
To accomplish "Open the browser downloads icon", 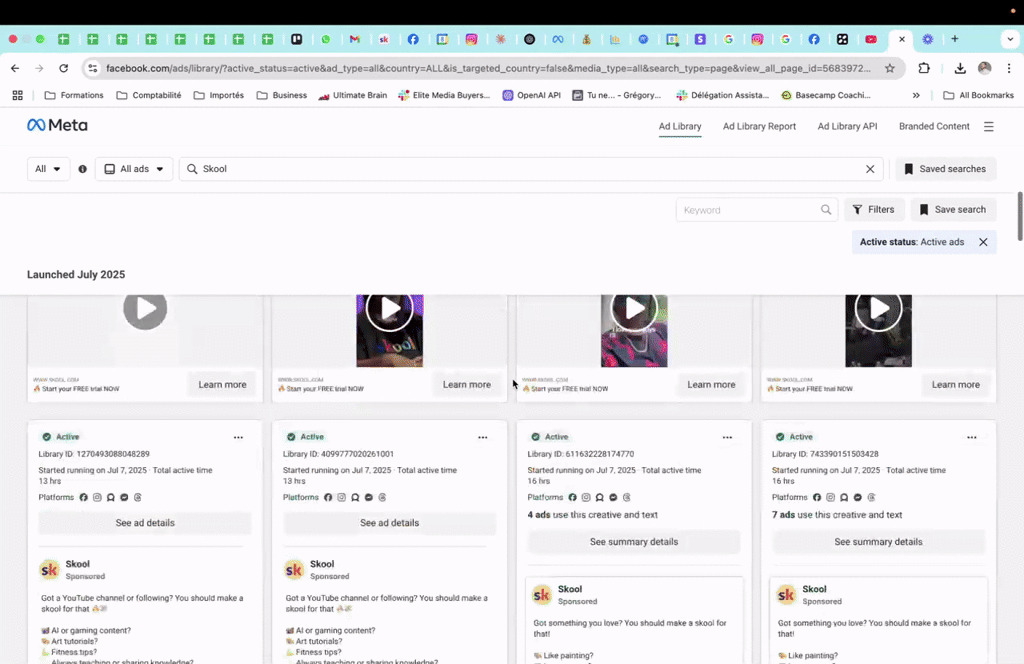I will click(959, 68).
